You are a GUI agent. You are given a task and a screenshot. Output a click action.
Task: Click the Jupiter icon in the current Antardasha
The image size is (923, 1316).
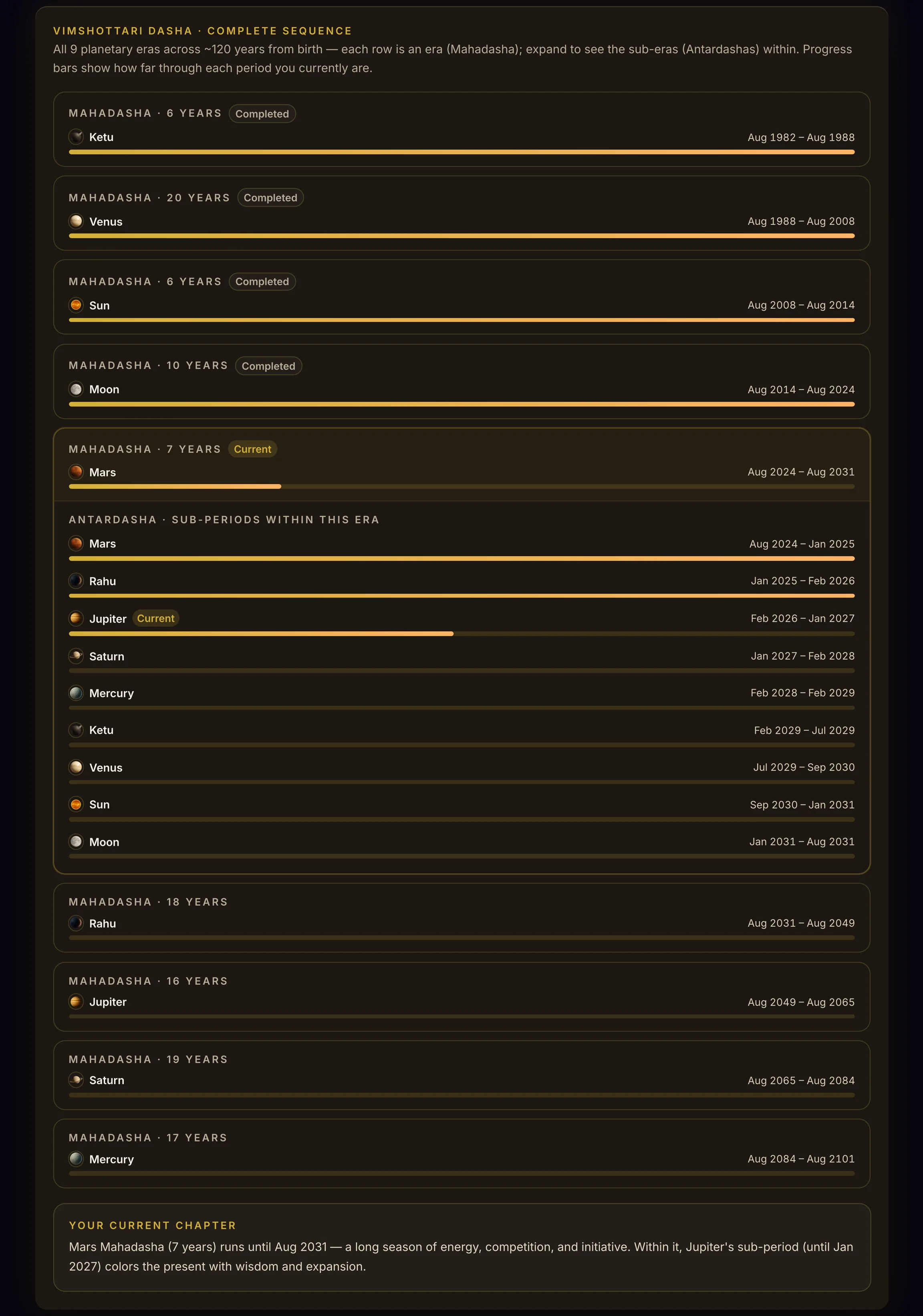76,618
